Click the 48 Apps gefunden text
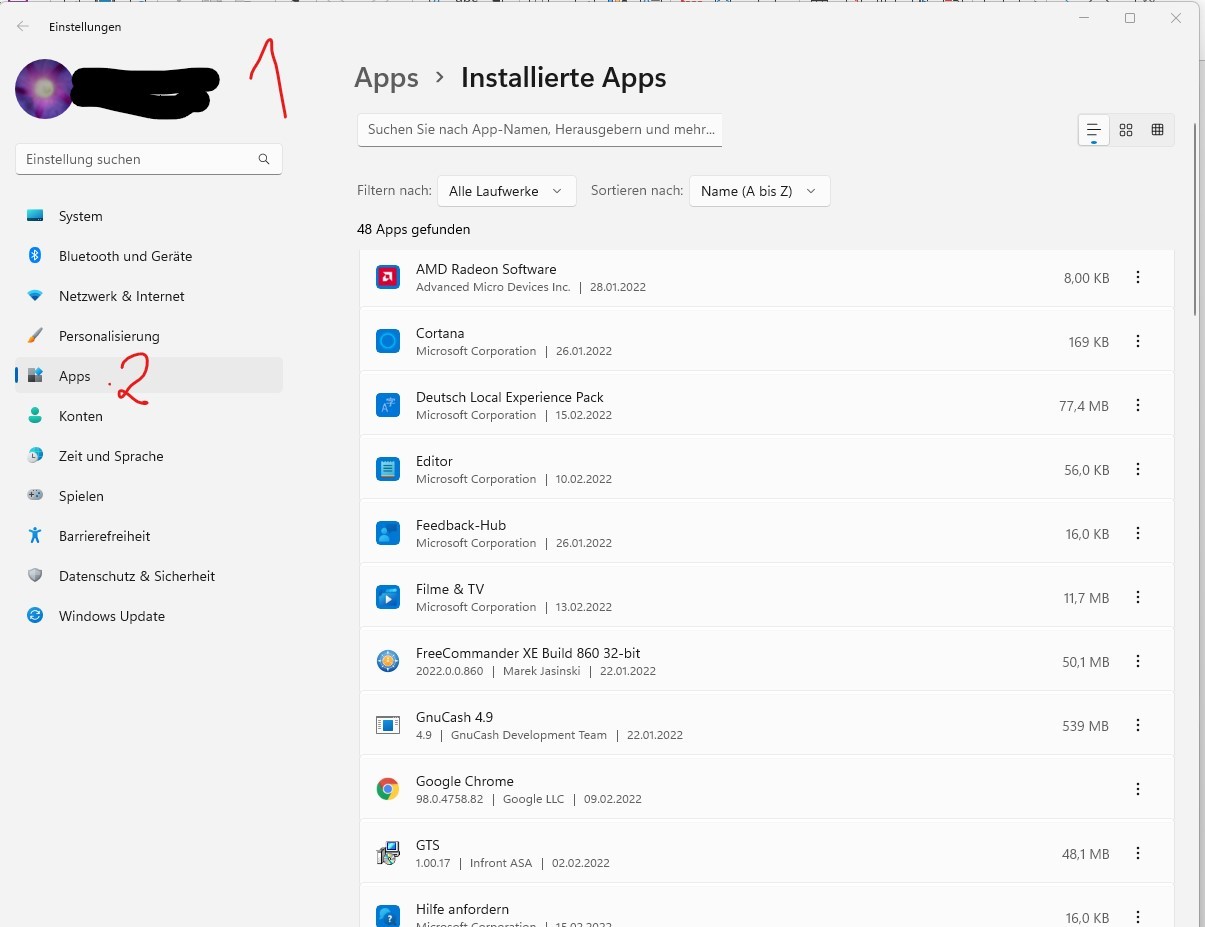The height and width of the screenshot is (927, 1205). 413,229
